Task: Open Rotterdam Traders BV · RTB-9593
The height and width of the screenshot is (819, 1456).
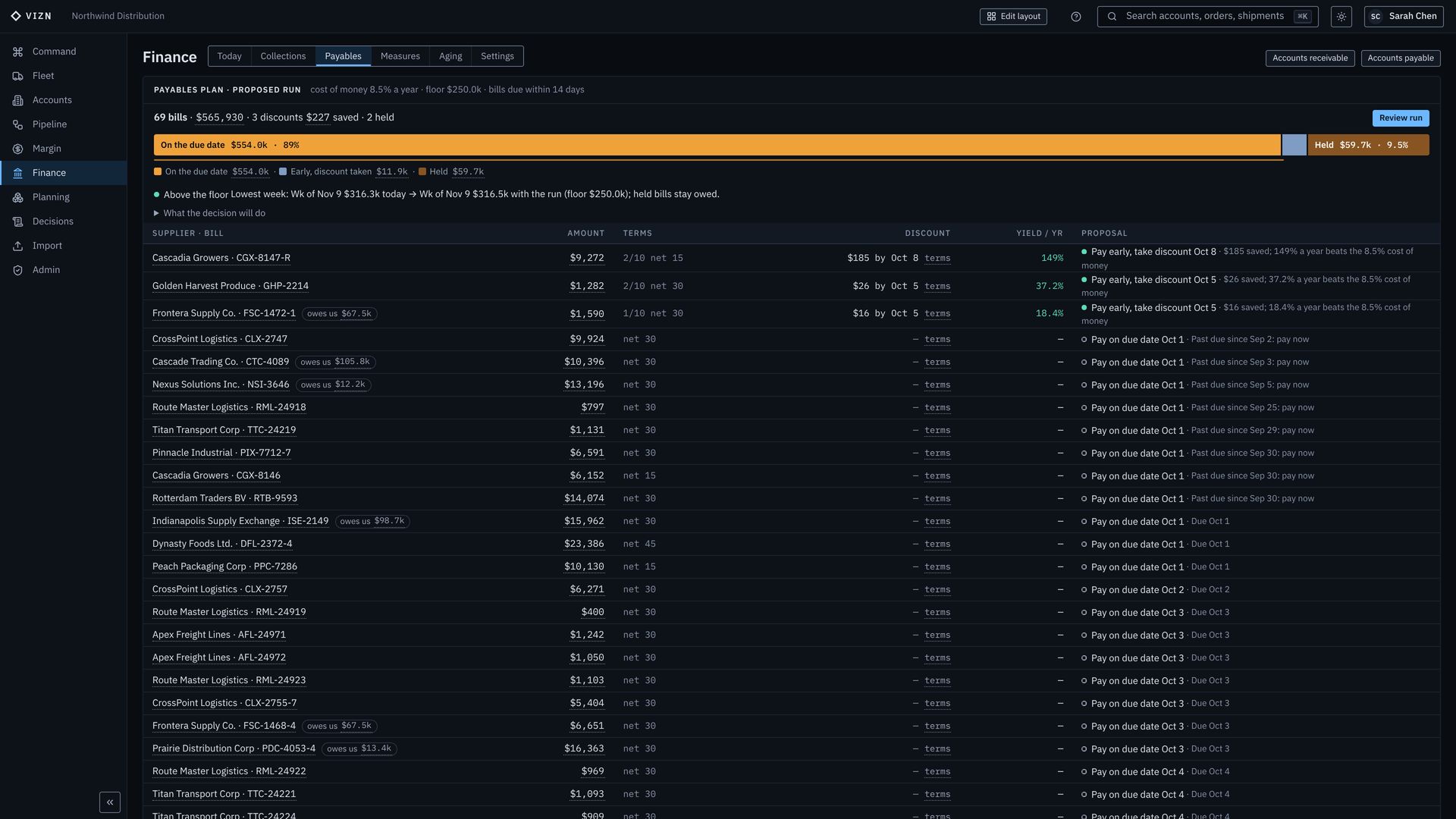Action: [x=224, y=498]
